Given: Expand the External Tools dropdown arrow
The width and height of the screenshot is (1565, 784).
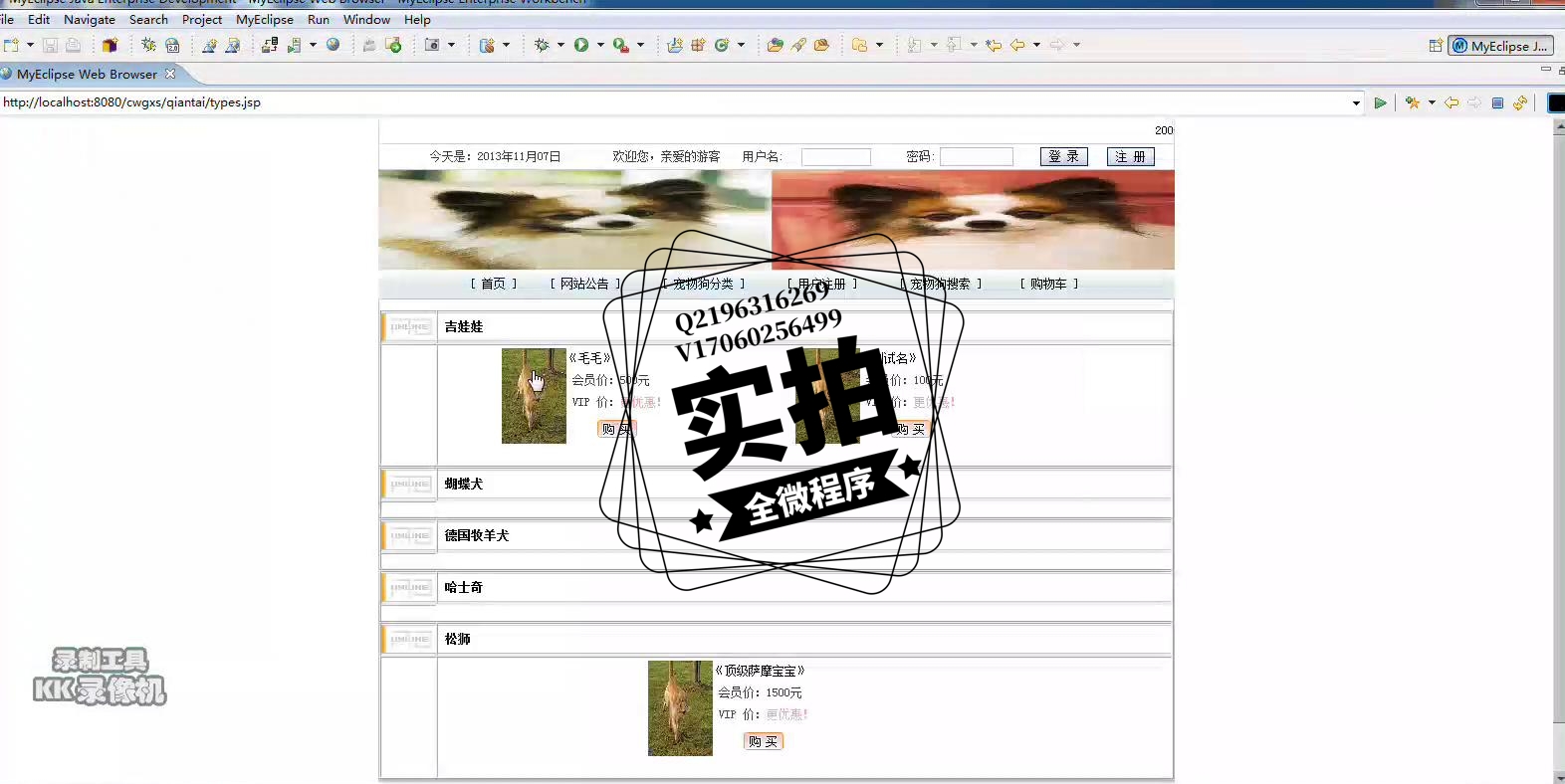Looking at the screenshot, I should click(640, 45).
